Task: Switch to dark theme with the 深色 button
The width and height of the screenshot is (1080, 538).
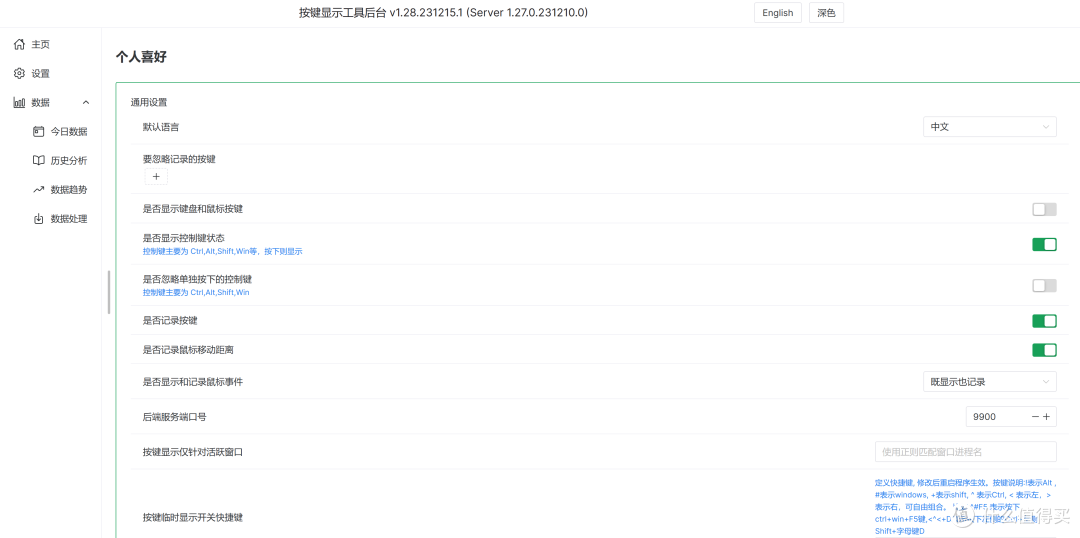Action: [826, 12]
